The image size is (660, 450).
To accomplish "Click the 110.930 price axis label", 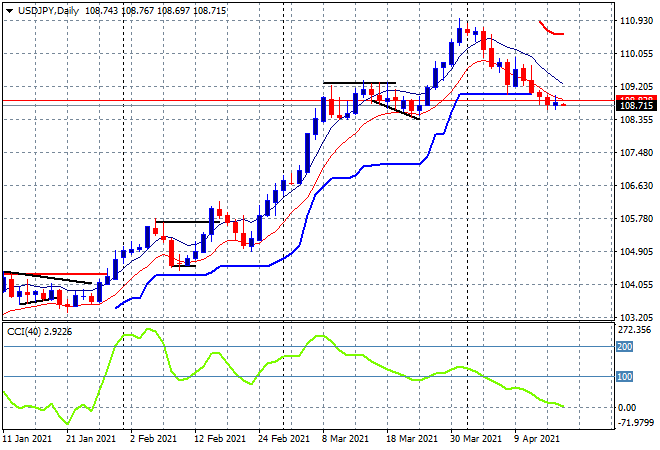I will coord(636,21).
